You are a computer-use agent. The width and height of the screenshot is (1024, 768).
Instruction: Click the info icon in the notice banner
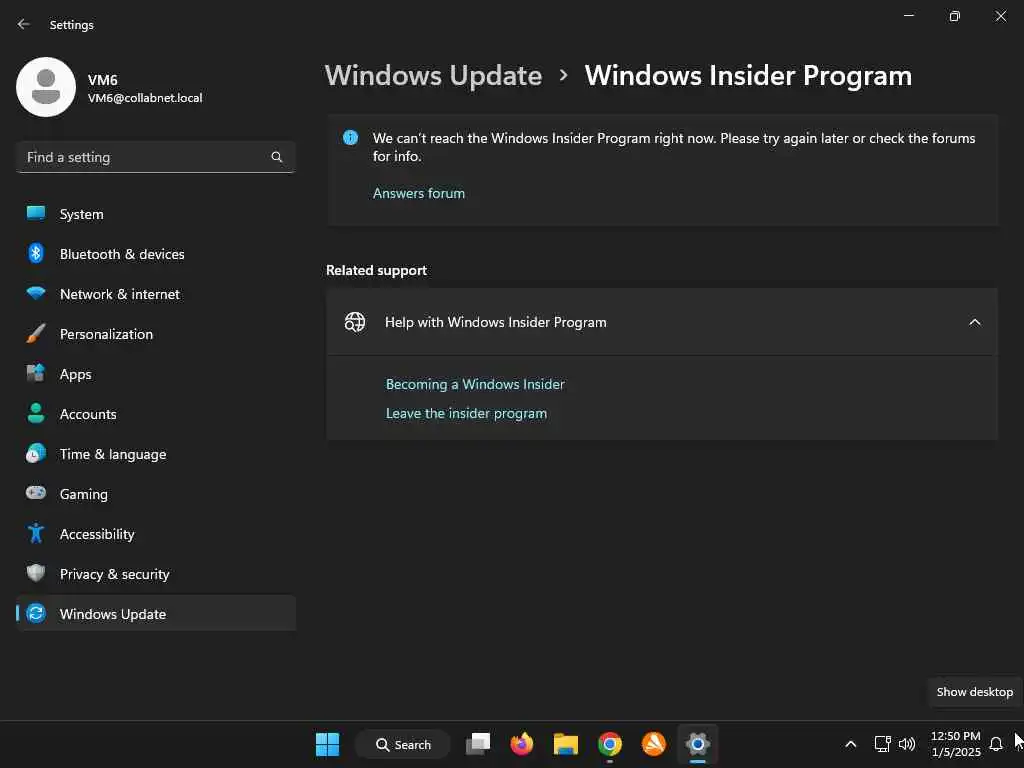(x=351, y=137)
